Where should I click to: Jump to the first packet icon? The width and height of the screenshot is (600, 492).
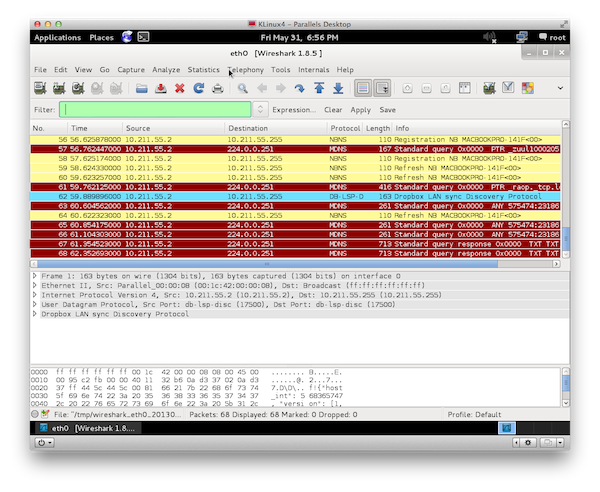point(319,88)
